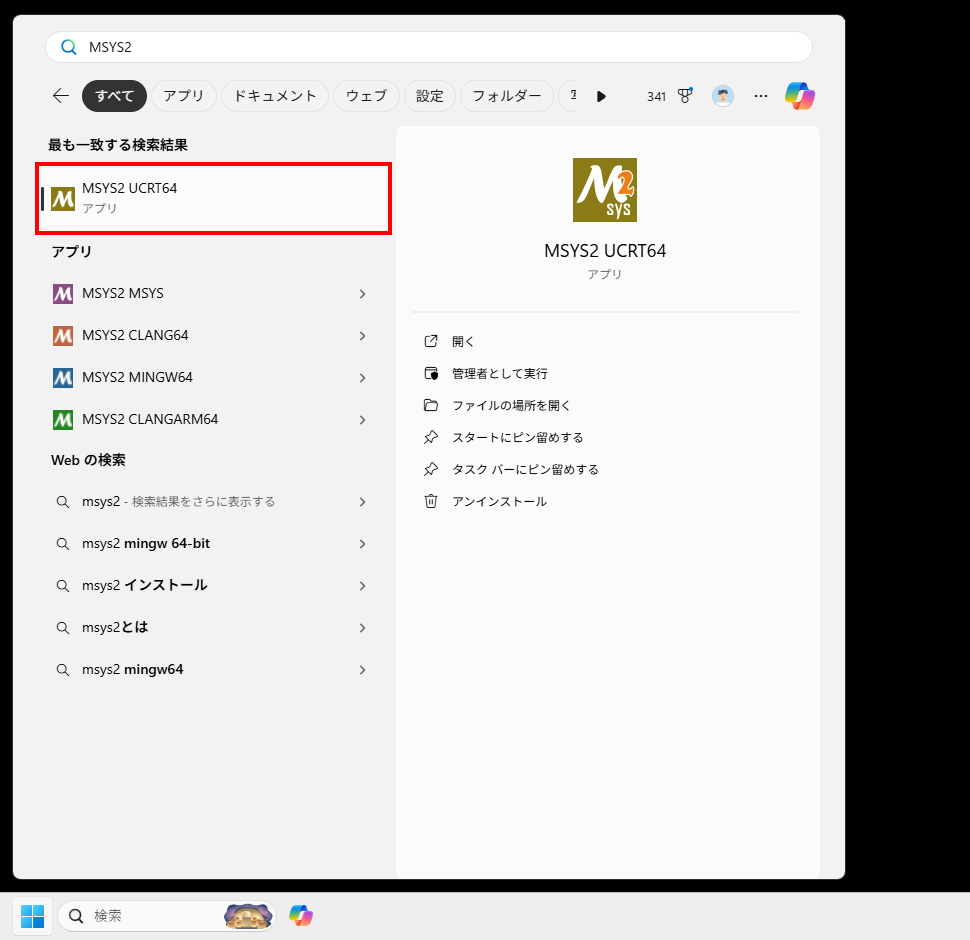Click the Start button on the taskbar
The width and height of the screenshot is (970, 940).
click(x=32, y=915)
